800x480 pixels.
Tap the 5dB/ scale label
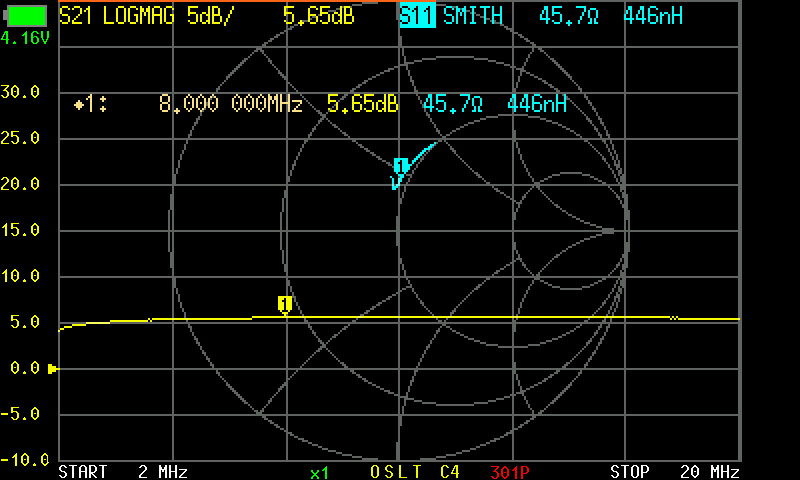[210, 16]
